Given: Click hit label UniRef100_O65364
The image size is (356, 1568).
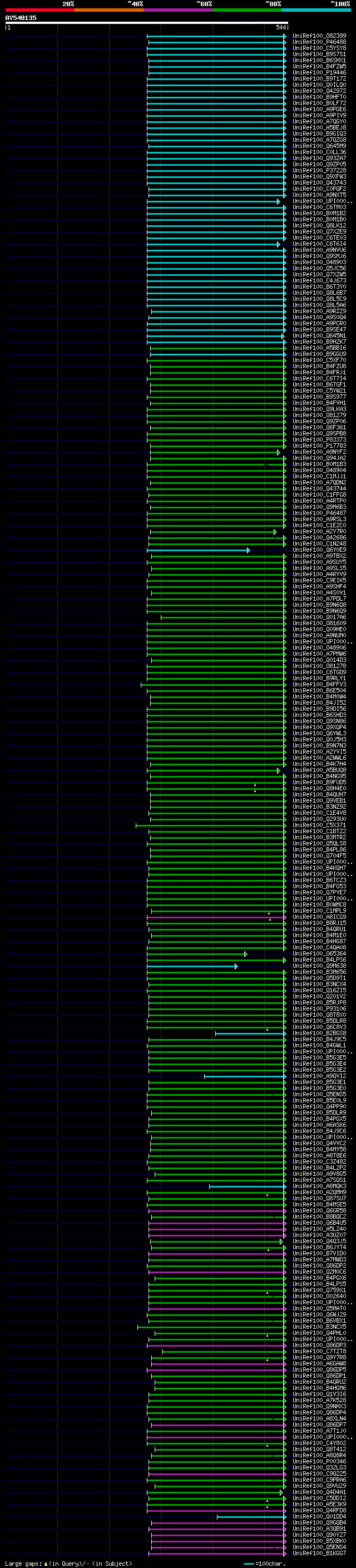Looking at the screenshot, I should [319, 954].
